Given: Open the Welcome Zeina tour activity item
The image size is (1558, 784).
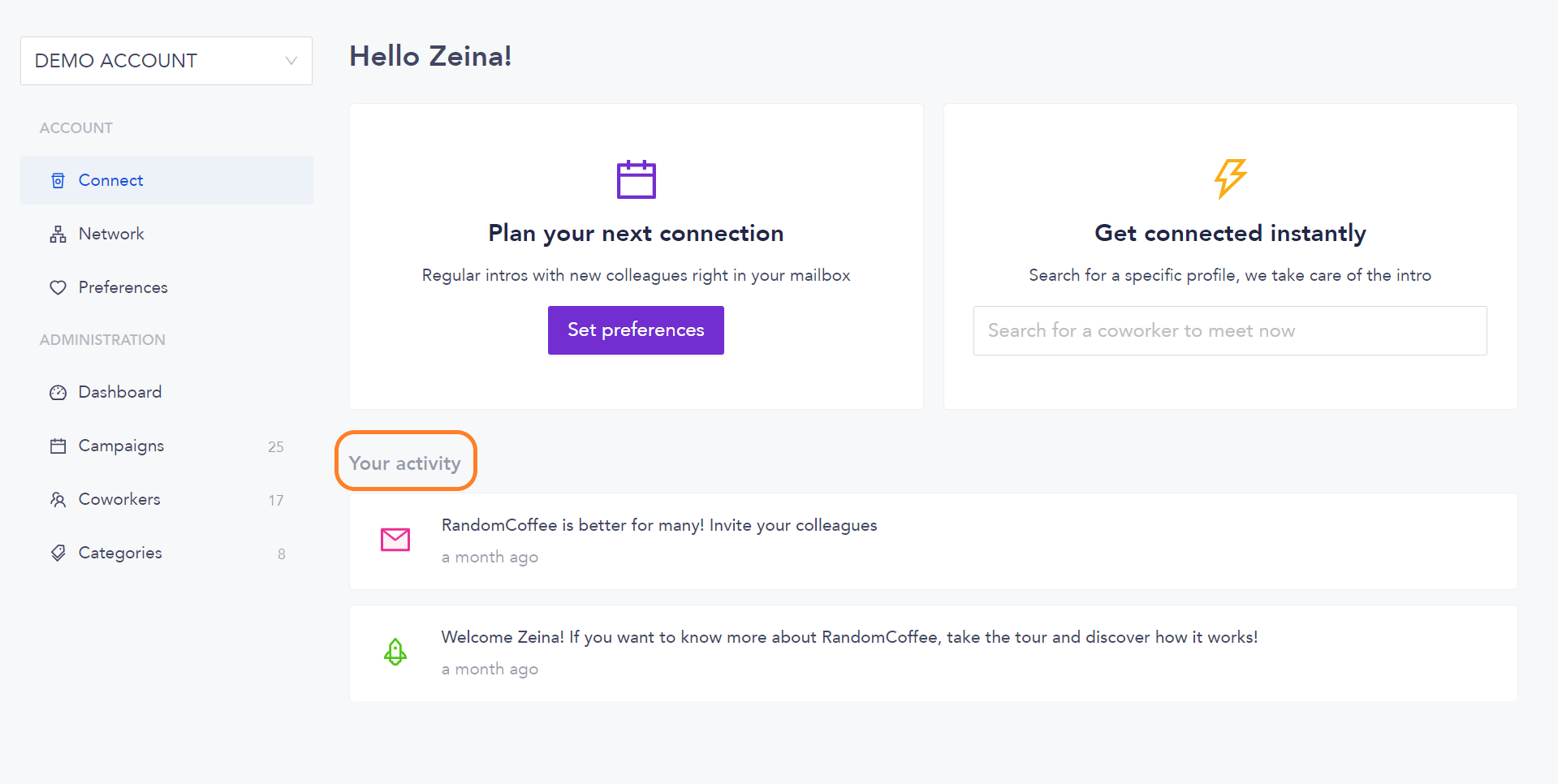Looking at the screenshot, I should [x=933, y=653].
